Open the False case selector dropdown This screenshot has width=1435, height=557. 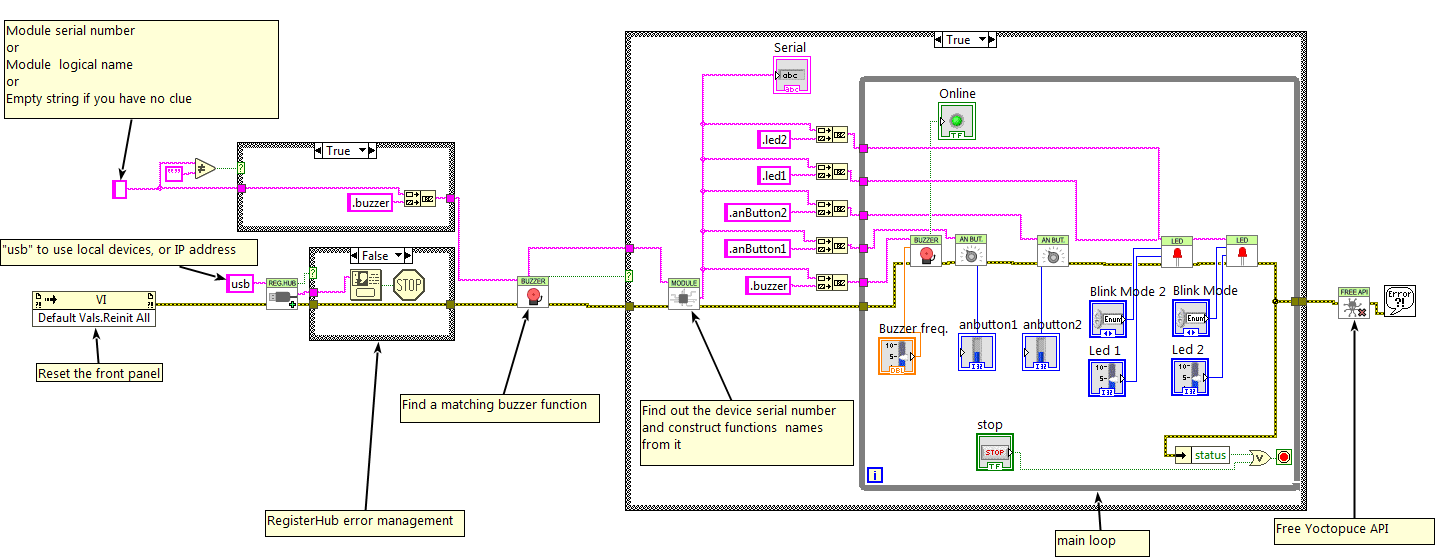375,256
